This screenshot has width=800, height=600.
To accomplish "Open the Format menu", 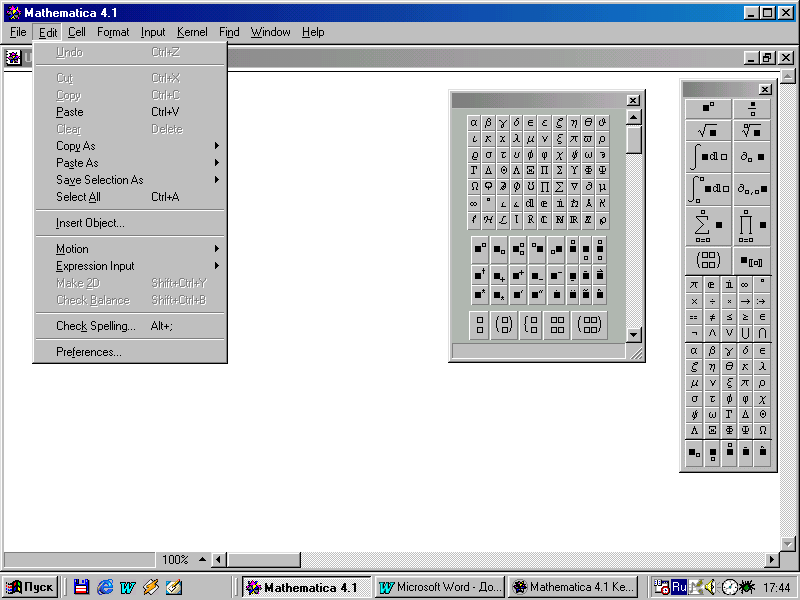I will (x=113, y=32).
